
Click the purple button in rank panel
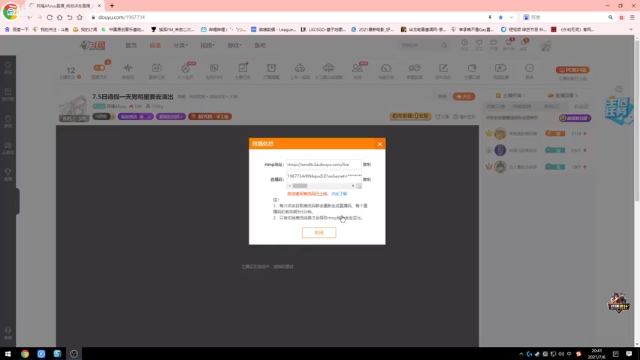click(575, 118)
